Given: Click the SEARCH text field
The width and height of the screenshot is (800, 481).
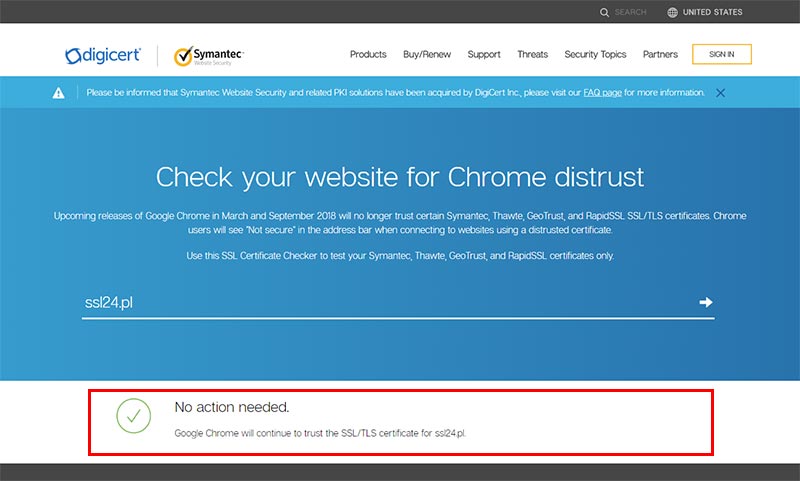Looking at the screenshot, I should [630, 12].
